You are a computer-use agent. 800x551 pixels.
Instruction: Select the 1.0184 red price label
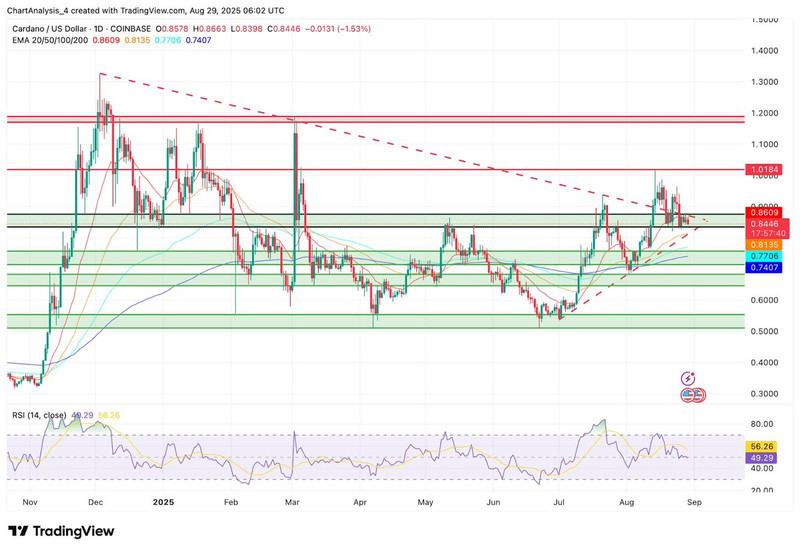pyautogui.click(x=768, y=170)
